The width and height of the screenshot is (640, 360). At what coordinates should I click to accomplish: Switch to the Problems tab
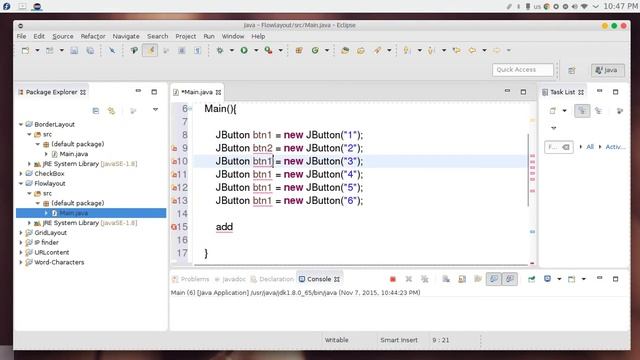coord(191,279)
